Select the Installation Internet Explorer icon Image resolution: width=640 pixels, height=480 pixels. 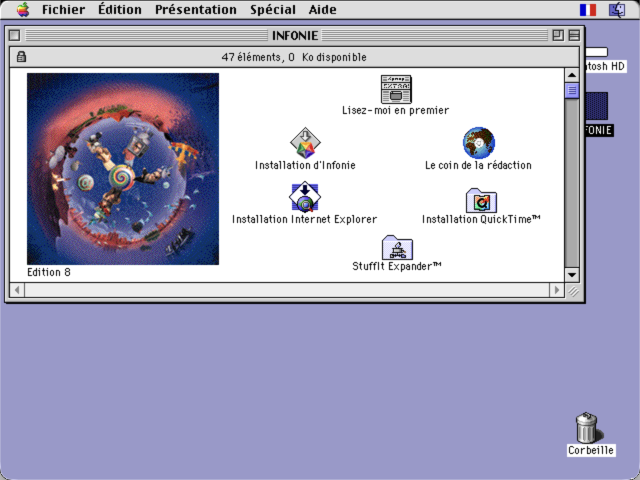click(x=305, y=197)
